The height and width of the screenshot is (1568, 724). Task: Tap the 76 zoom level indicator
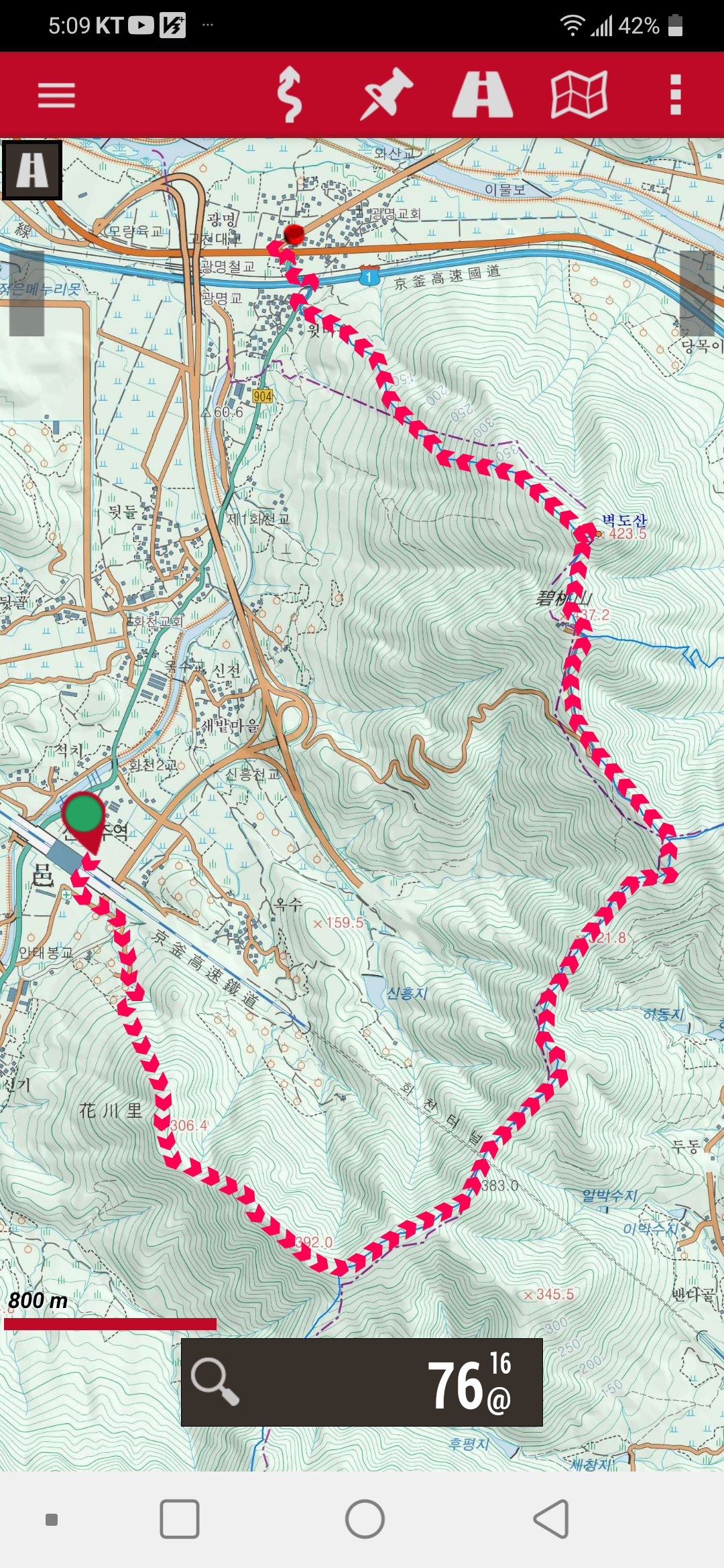pyautogui.click(x=469, y=1382)
